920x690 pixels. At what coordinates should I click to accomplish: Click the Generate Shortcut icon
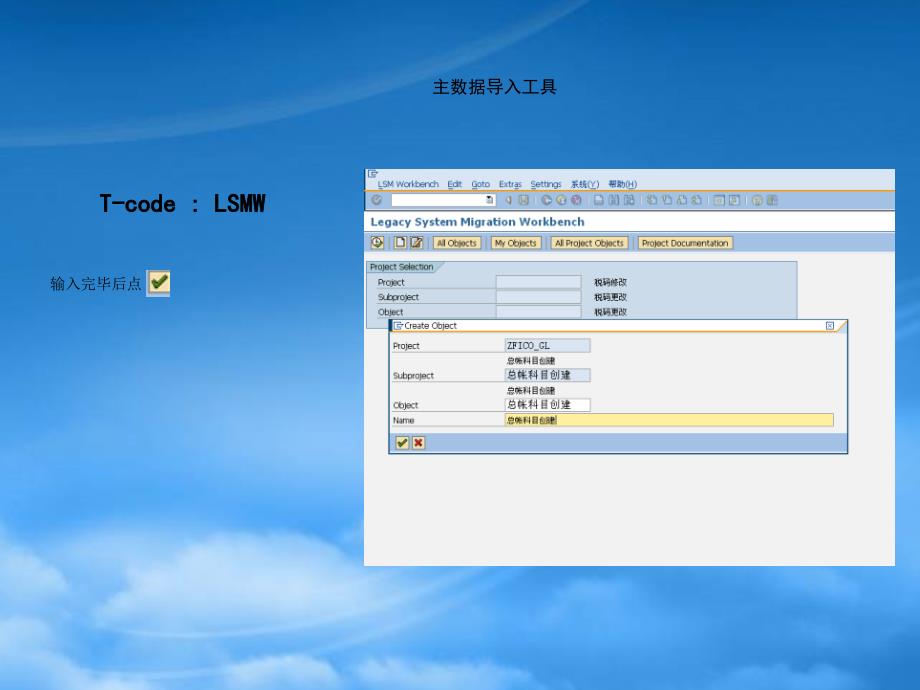(734, 200)
